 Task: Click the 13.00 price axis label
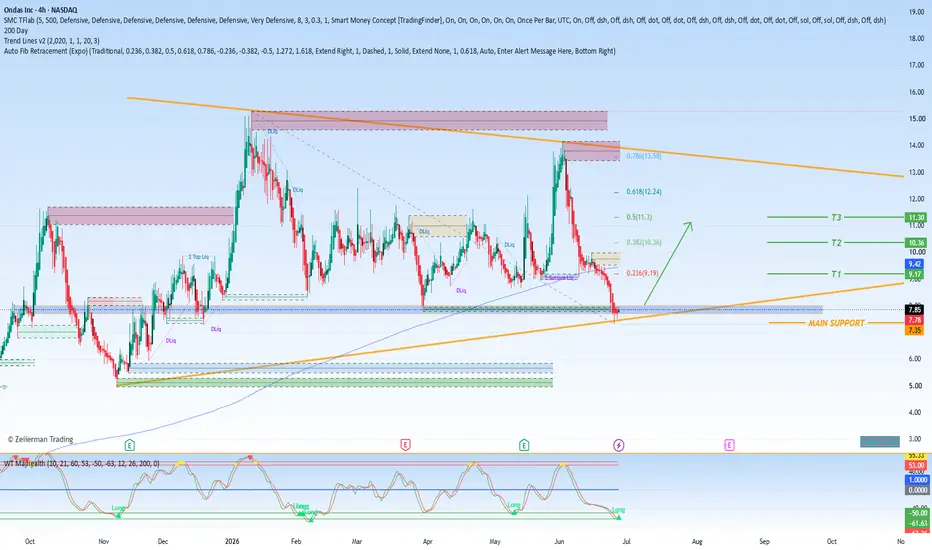(916, 172)
